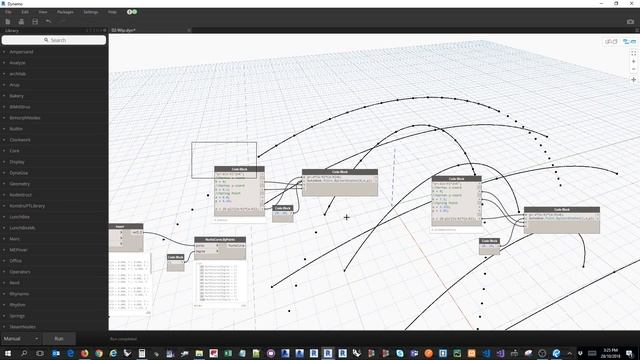Click the Save toolbar icon
Image resolution: width=640 pixels, height=360 pixels.
pos(35,21)
